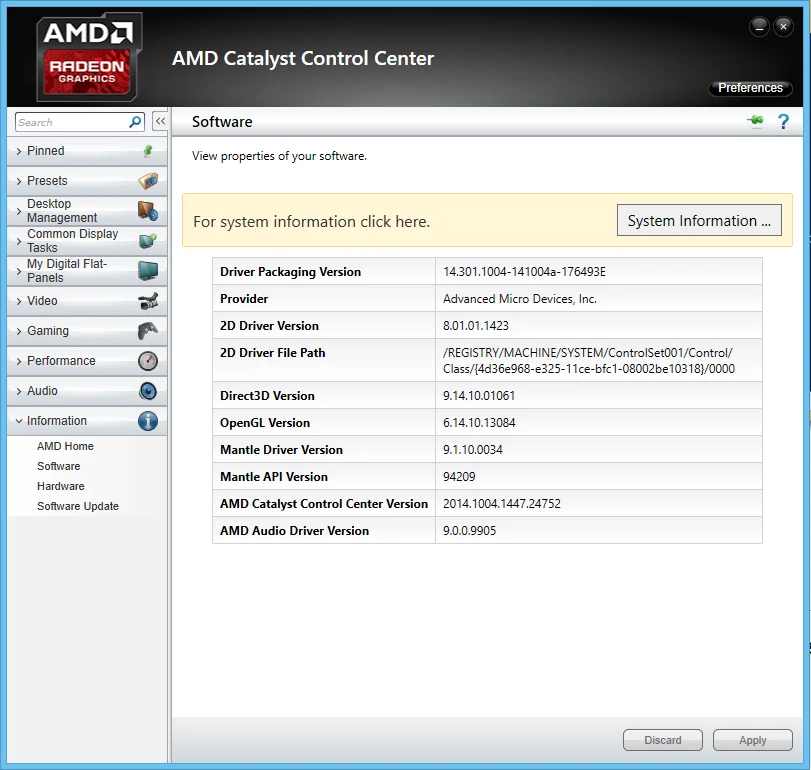Select Software under Information
This screenshot has height=770, width=811.
(x=58, y=466)
